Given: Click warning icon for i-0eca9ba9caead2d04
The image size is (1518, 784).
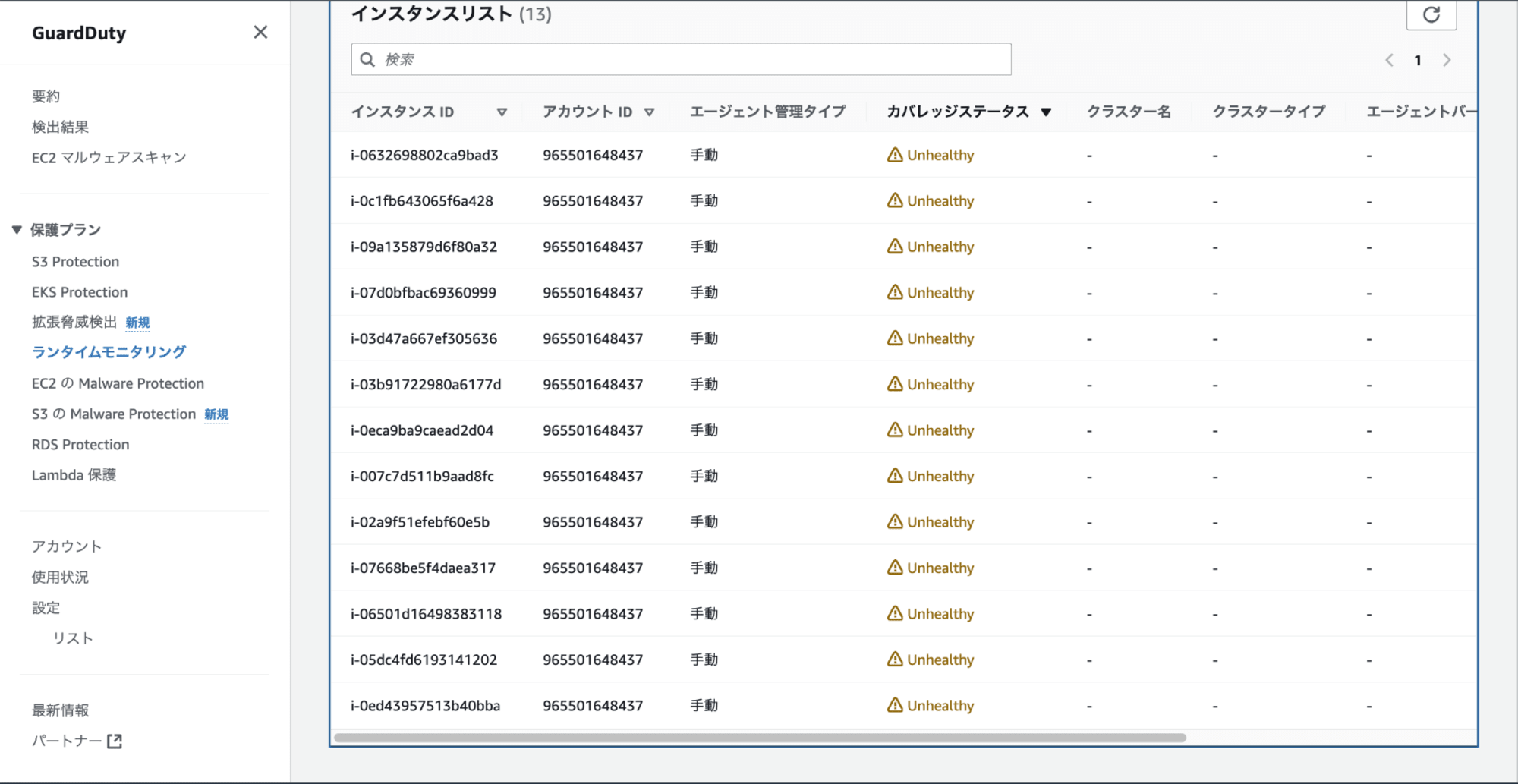Looking at the screenshot, I should (x=895, y=430).
